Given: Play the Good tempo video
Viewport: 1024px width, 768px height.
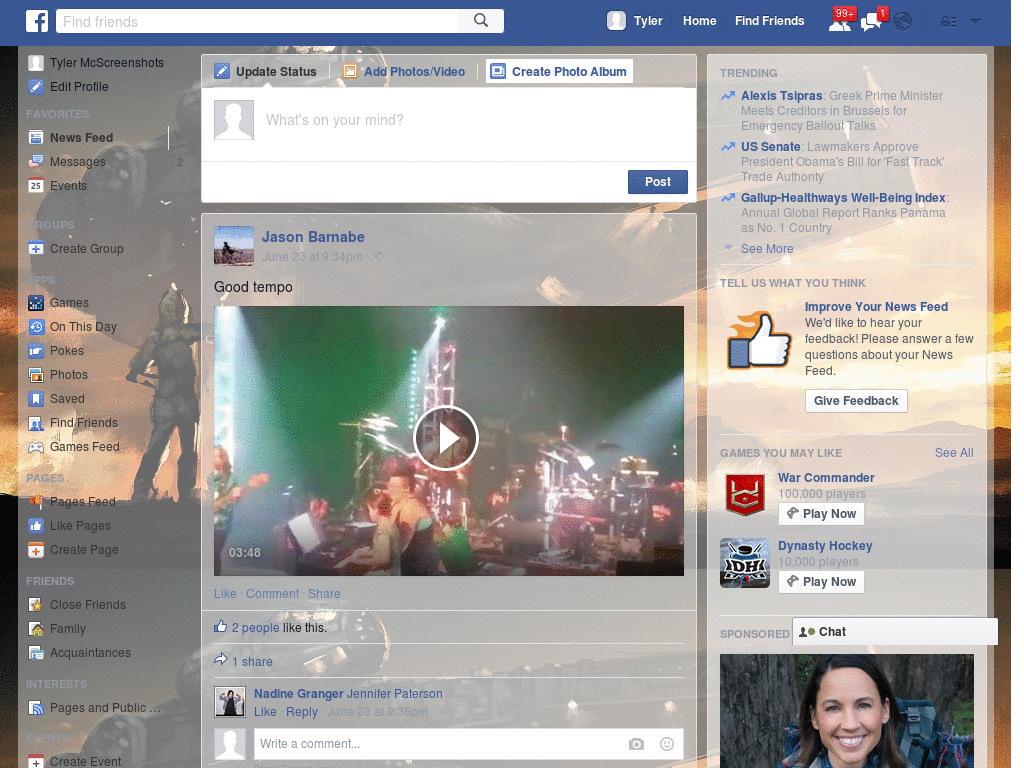Looking at the screenshot, I should coord(446,438).
